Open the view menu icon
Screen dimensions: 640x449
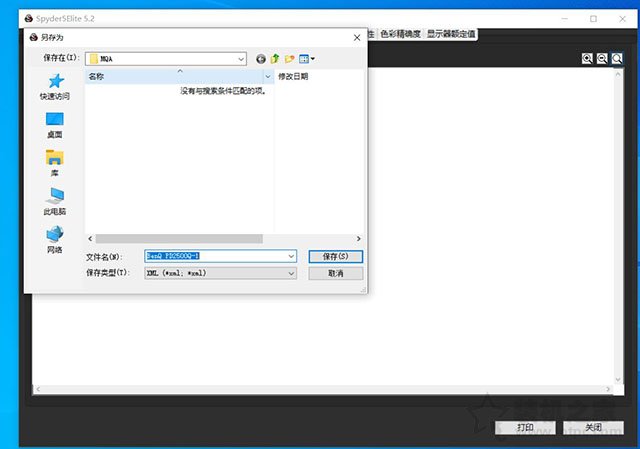tap(307, 59)
